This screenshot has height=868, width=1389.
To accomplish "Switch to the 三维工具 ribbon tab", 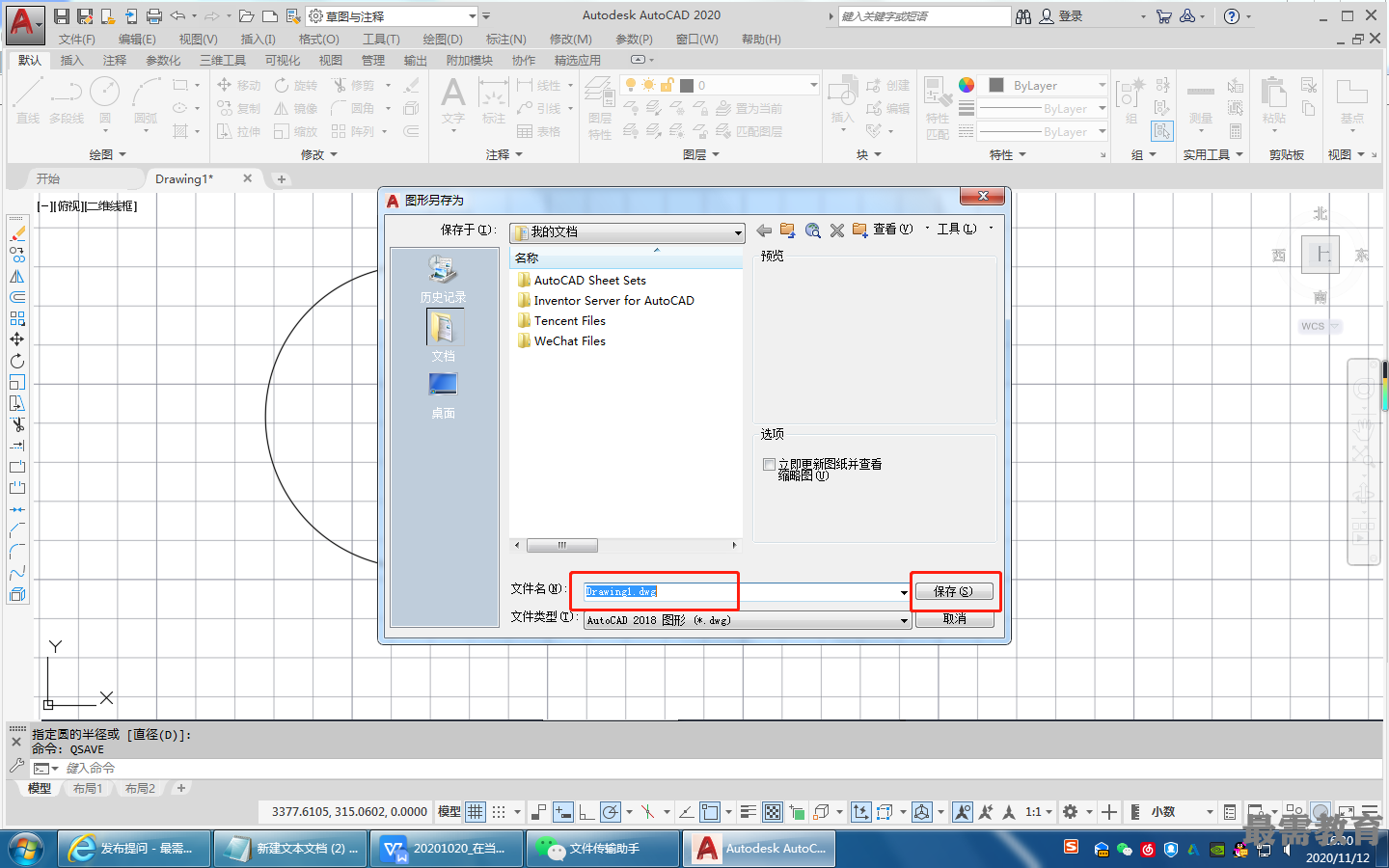I will pyautogui.click(x=223, y=60).
